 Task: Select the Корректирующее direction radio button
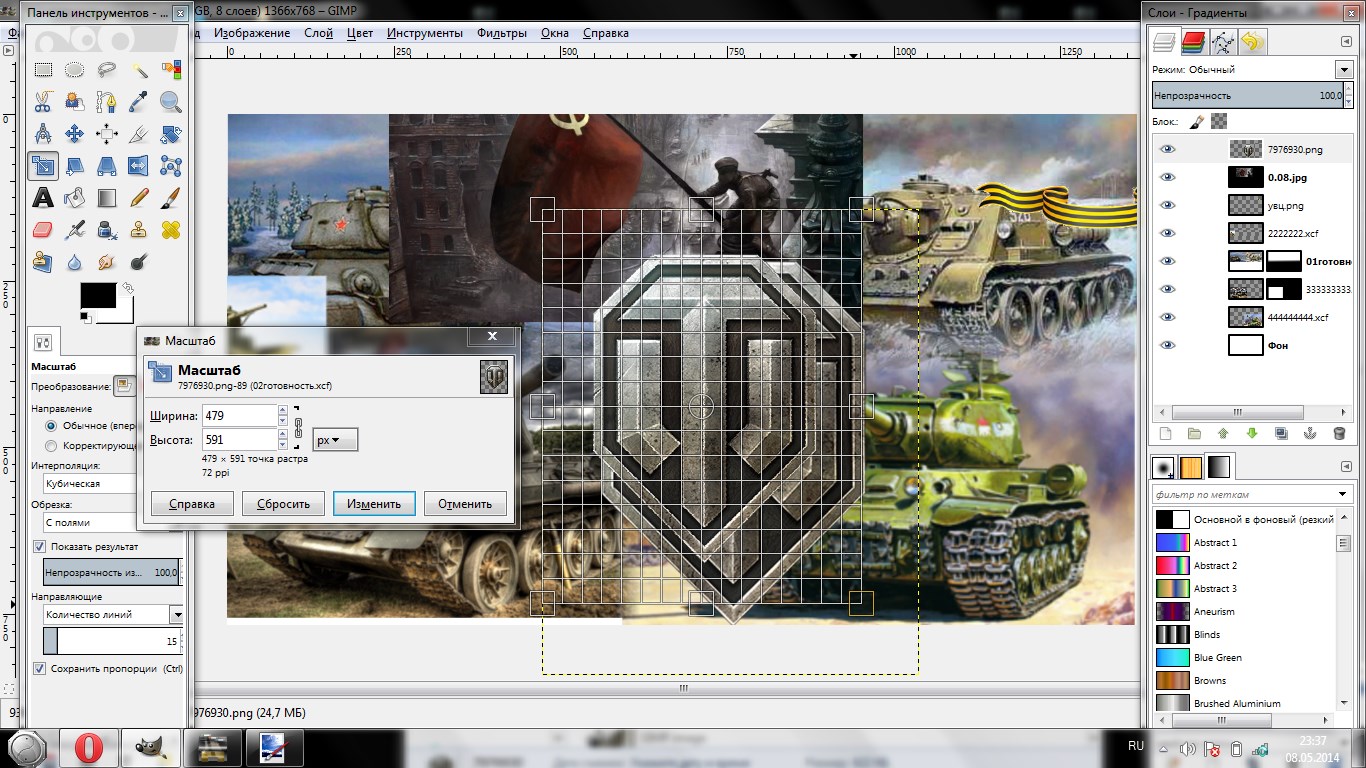pyautogui.click(x=51, y=446)
